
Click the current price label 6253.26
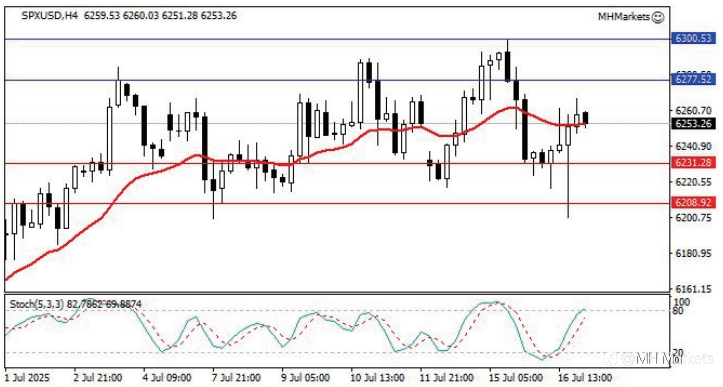tap(693, 124)
